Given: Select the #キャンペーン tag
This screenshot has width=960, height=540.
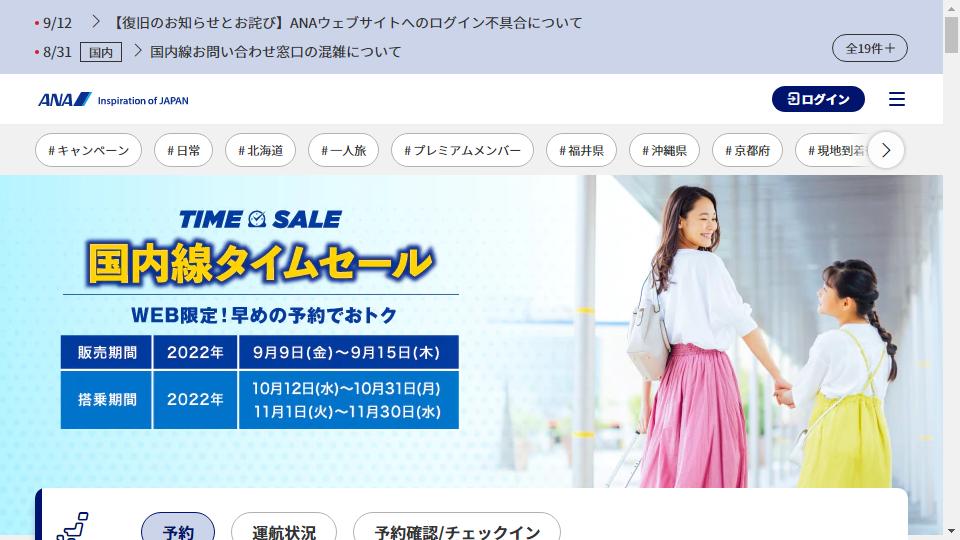Looking at the screenshot, I should click(x=88, y=151).
